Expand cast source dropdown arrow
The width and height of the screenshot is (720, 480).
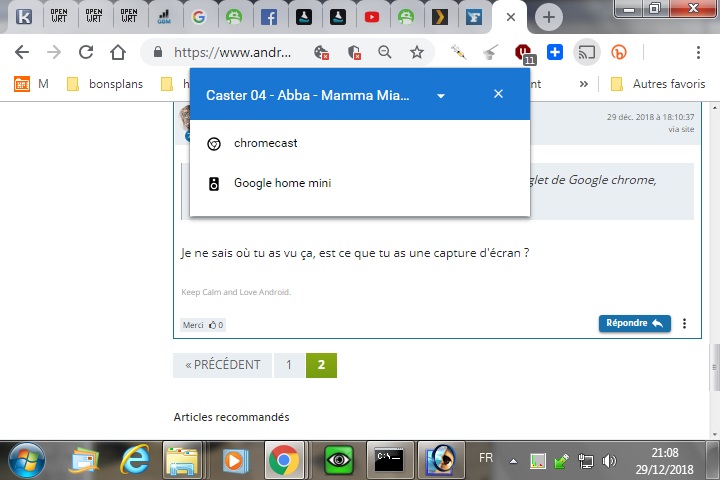(441, 96)
